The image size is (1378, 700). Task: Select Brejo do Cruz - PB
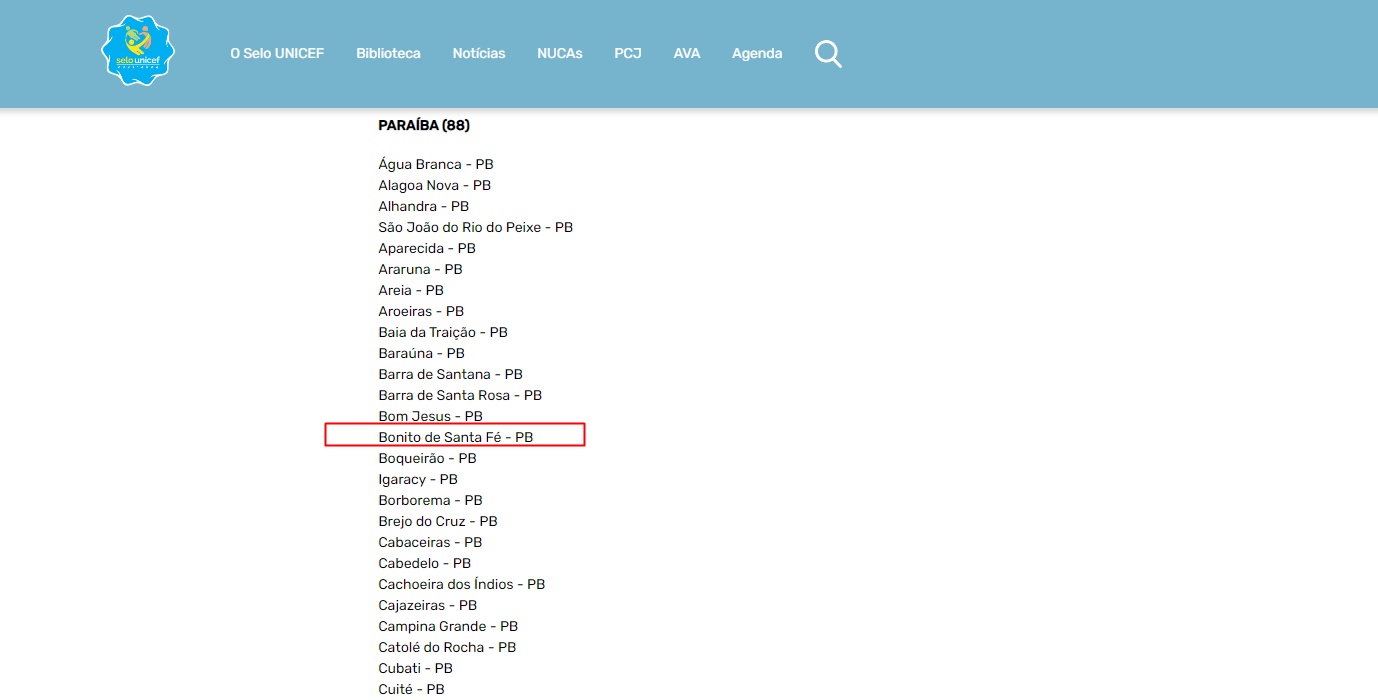click(438, 522)
